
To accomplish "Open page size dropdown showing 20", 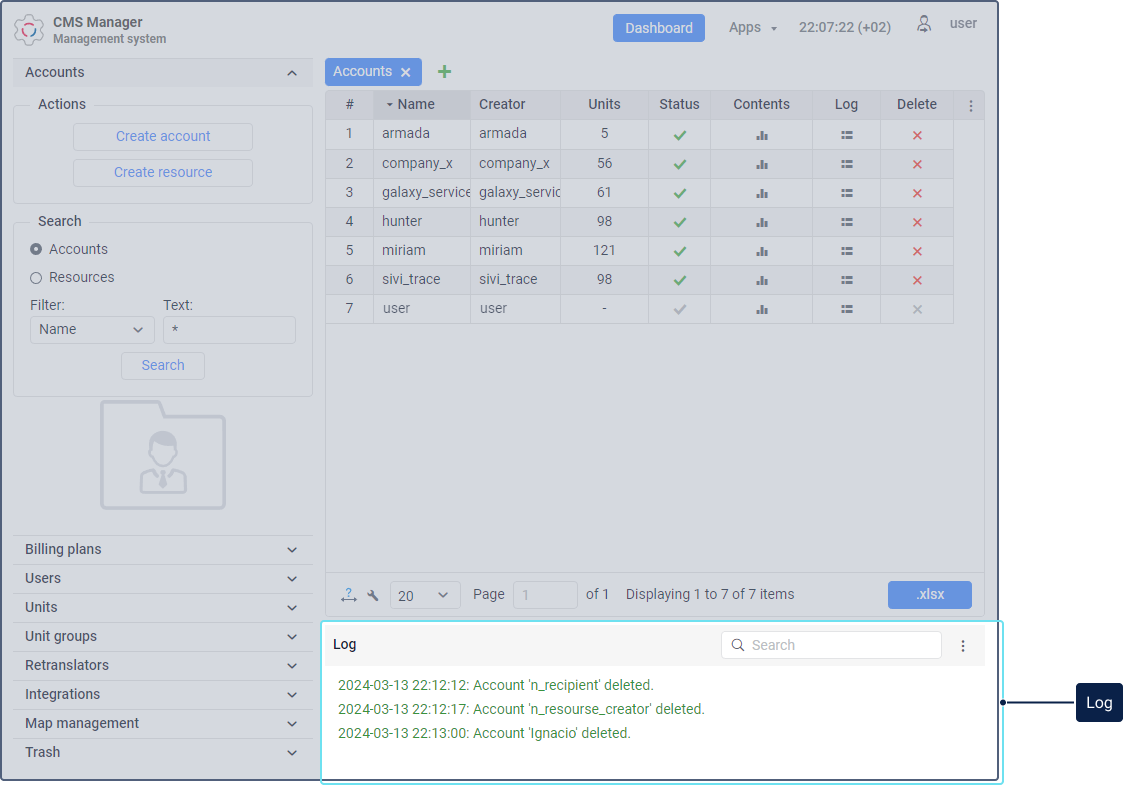I will coord(425,595).
